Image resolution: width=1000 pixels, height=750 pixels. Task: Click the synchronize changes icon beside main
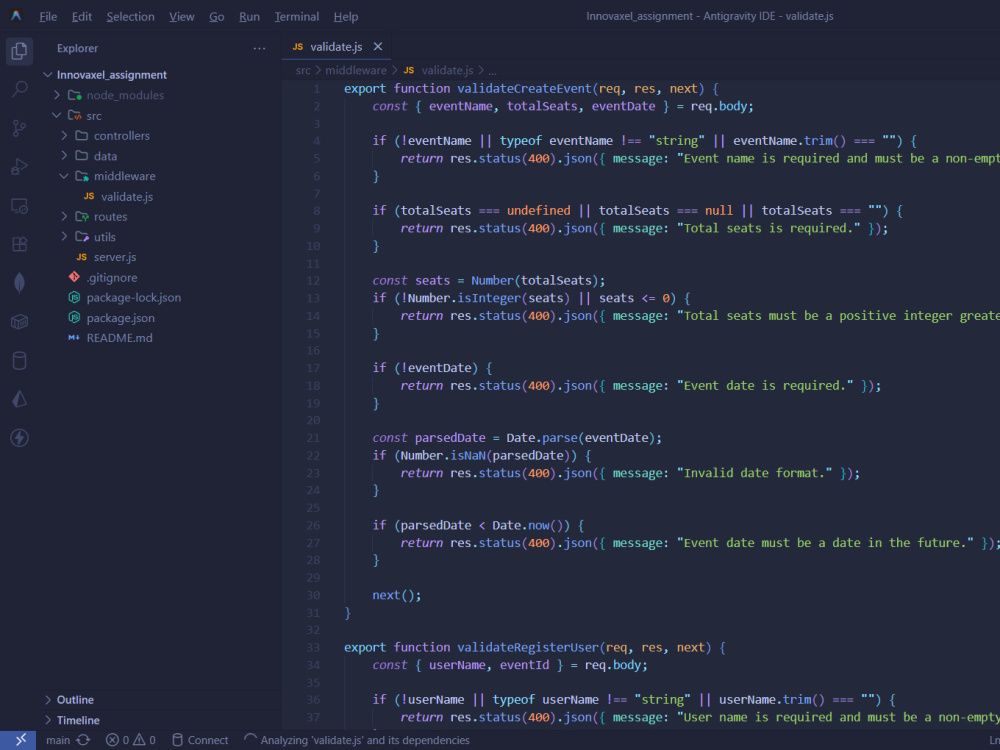[x=83, y=740]
